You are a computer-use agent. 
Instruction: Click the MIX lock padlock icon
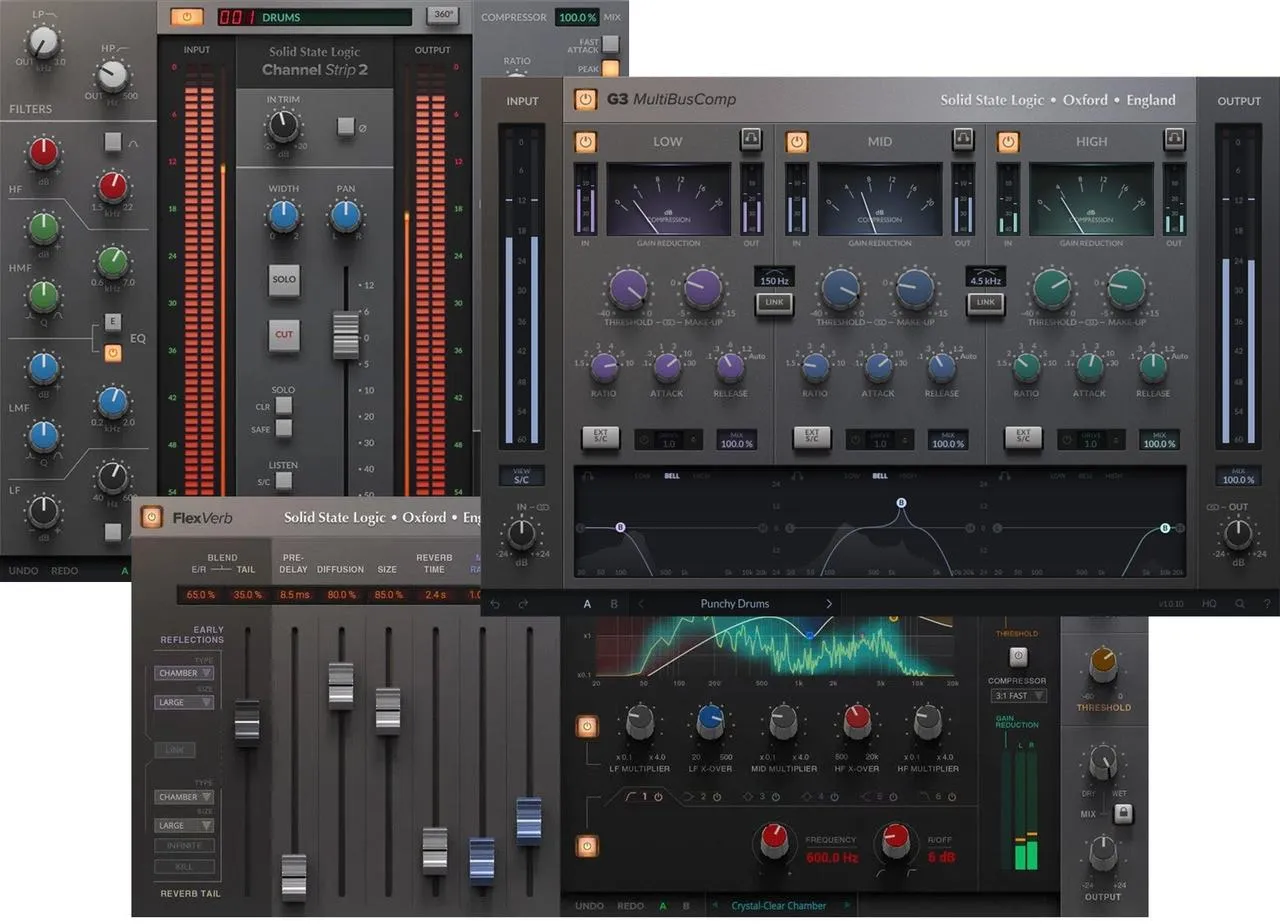click(1123, 814)
